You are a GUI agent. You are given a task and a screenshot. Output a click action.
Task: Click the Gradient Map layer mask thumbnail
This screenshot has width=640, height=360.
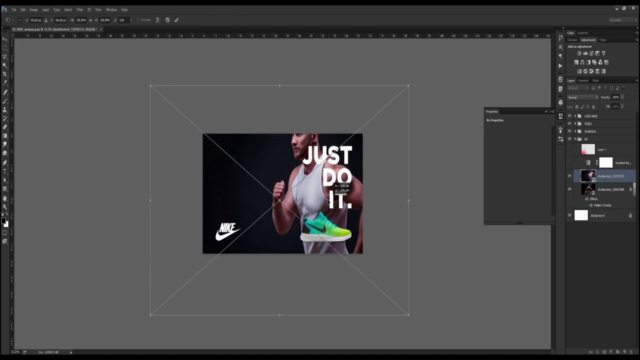(606, 162)
